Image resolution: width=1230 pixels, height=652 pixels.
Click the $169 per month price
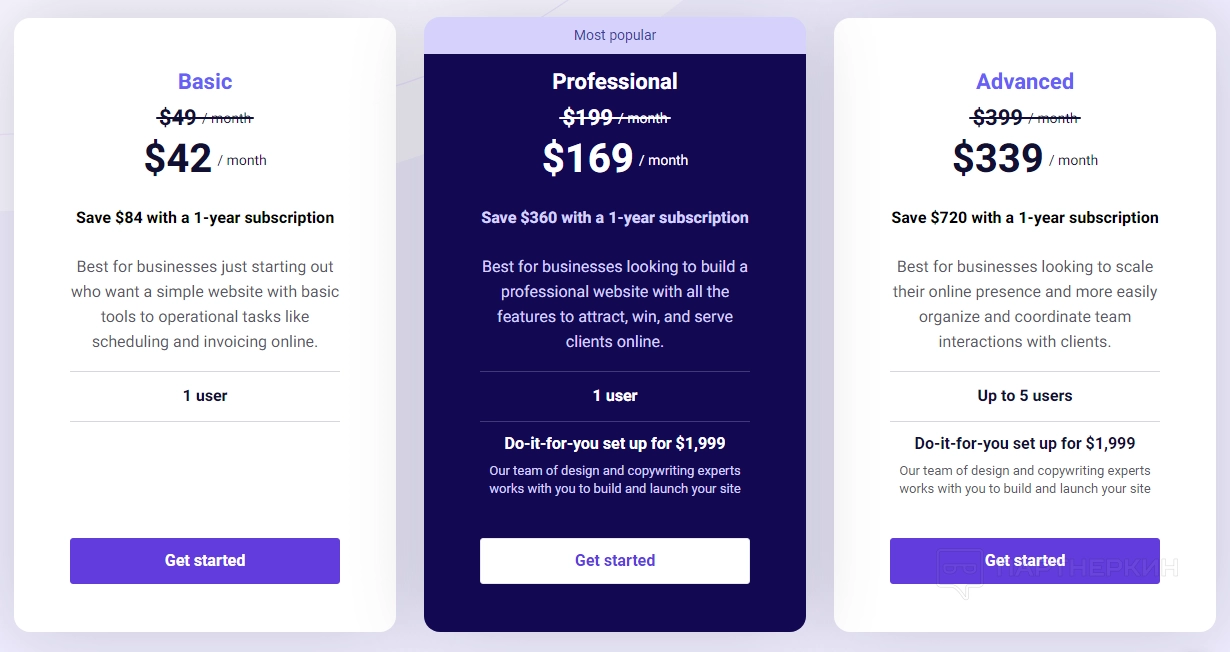pos(589,159)
